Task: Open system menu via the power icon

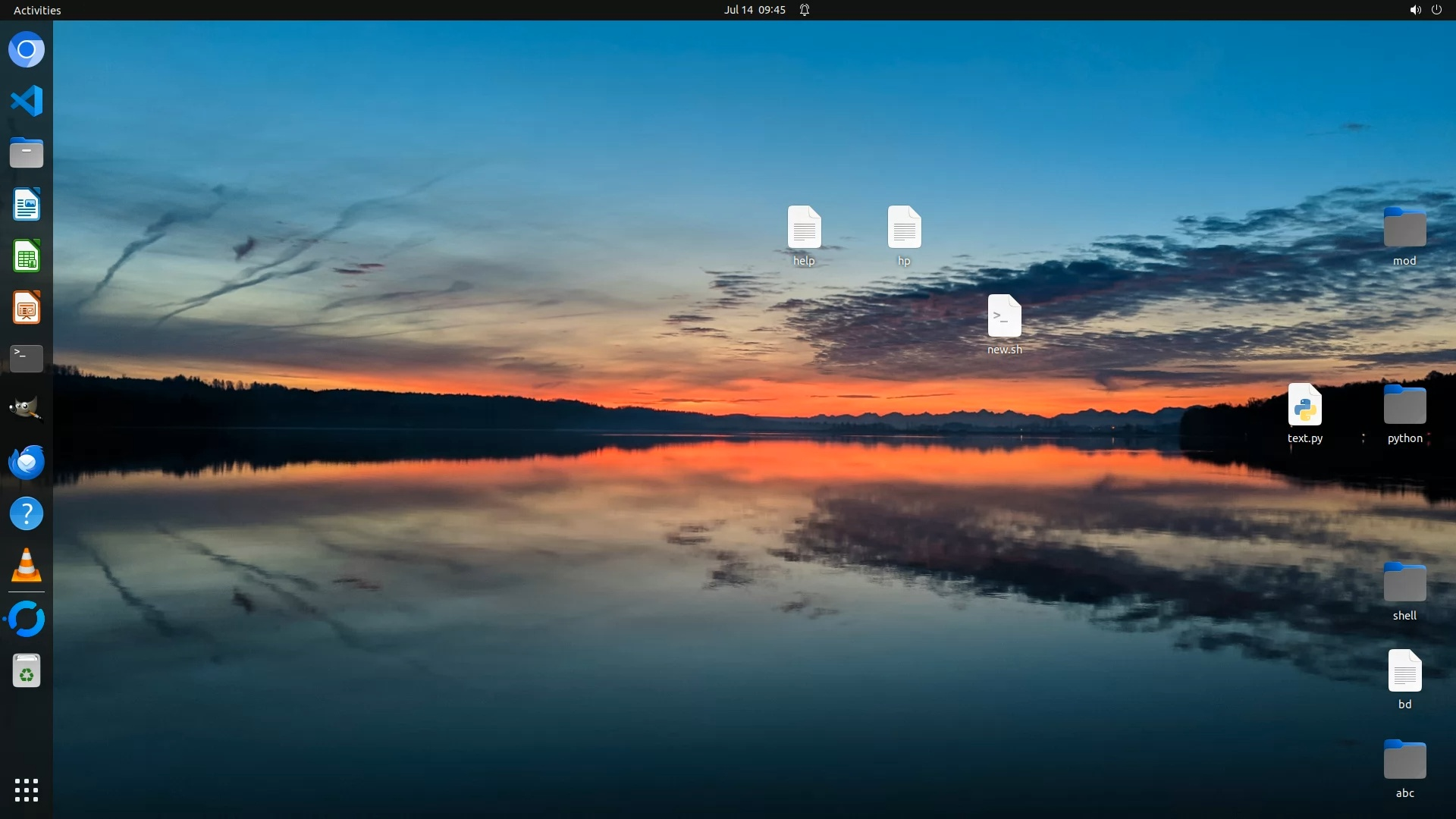Action: pos(1436,10)
